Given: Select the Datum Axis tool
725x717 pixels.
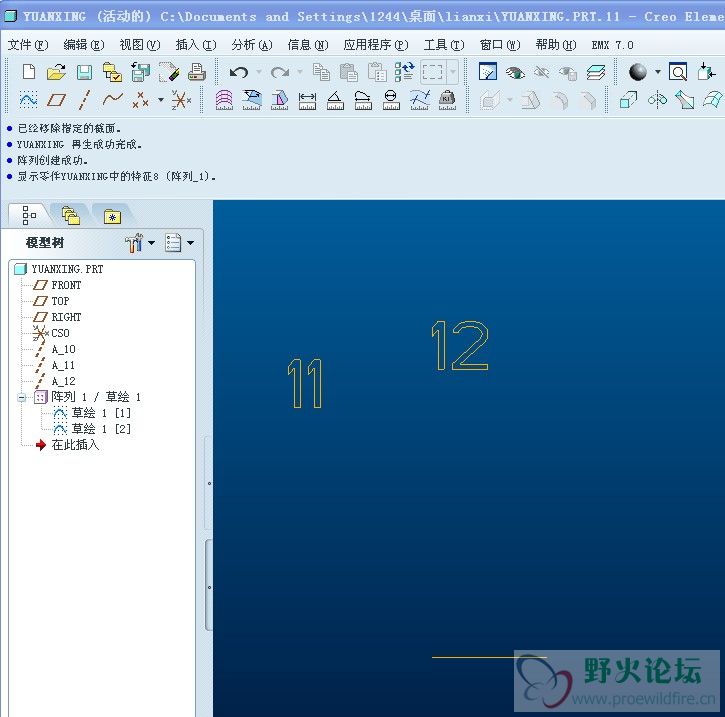Looking at the screenshot, I should pos(84,100).
